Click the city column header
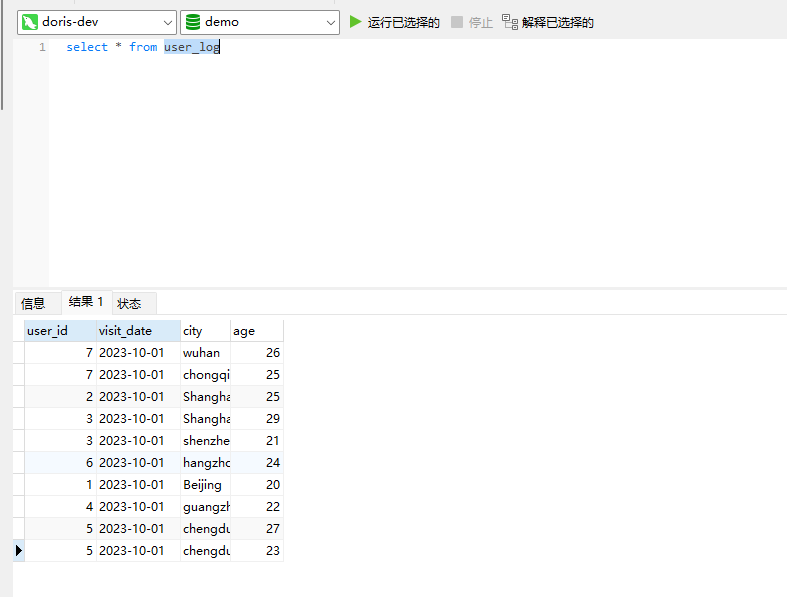Image resolution: width=787 pixels, height=597 pixels. click(205, 331)
